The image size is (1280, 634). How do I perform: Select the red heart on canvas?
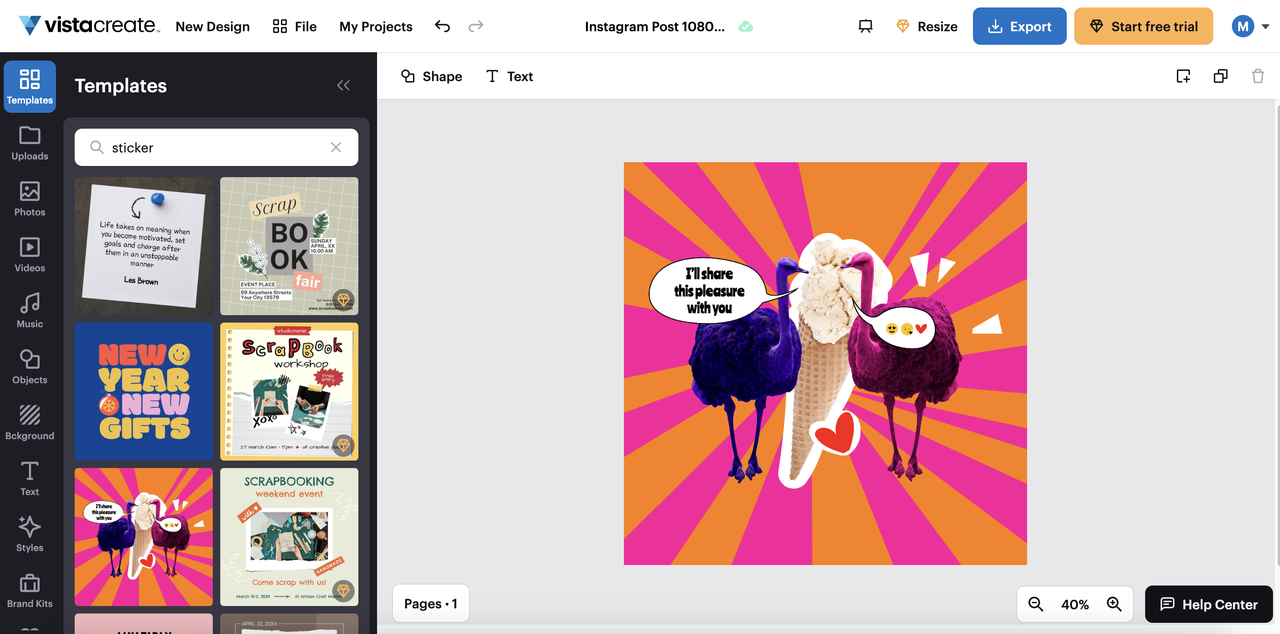click(835, 433)
